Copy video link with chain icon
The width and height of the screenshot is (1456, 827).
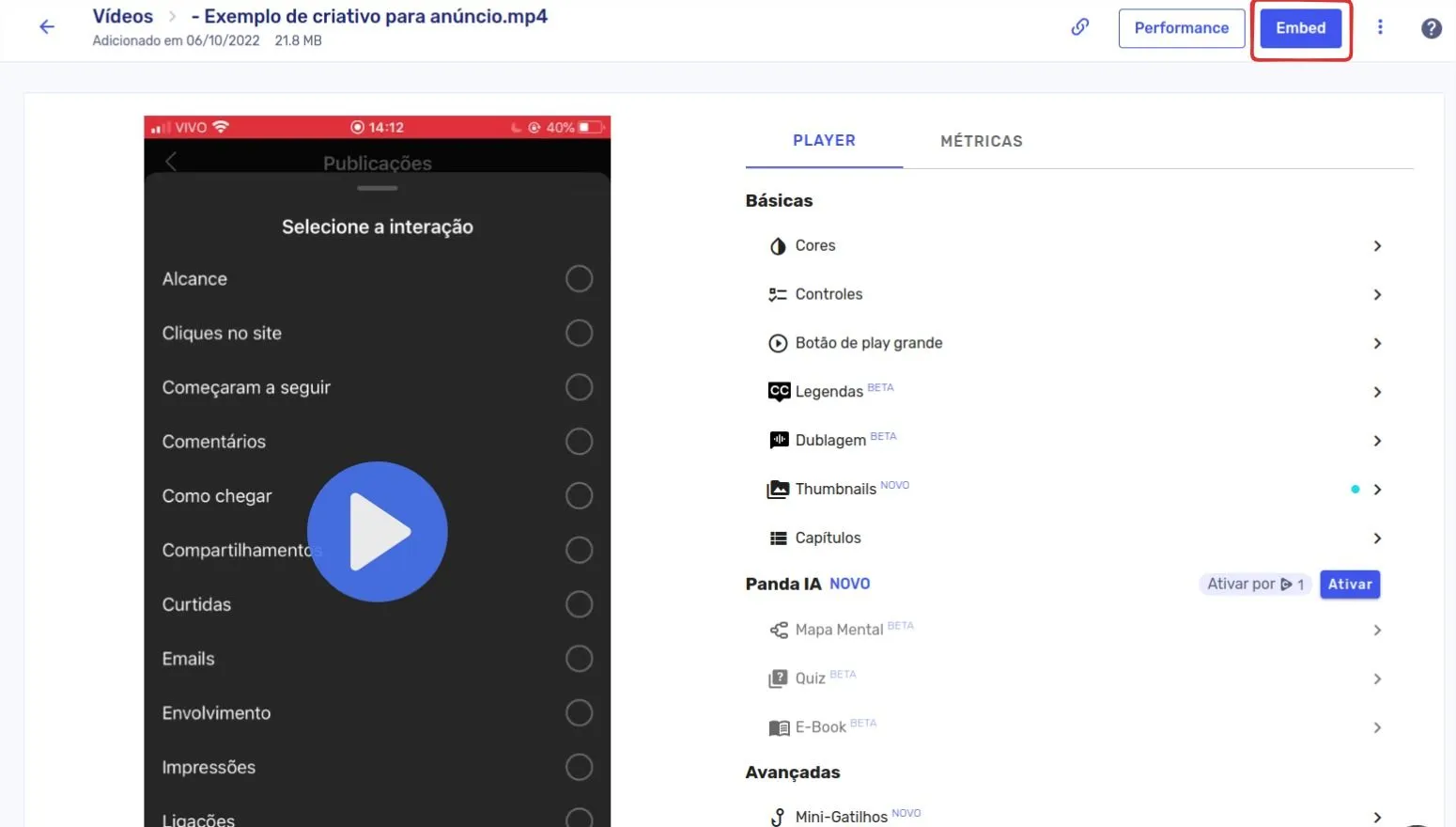[1080, 27]
